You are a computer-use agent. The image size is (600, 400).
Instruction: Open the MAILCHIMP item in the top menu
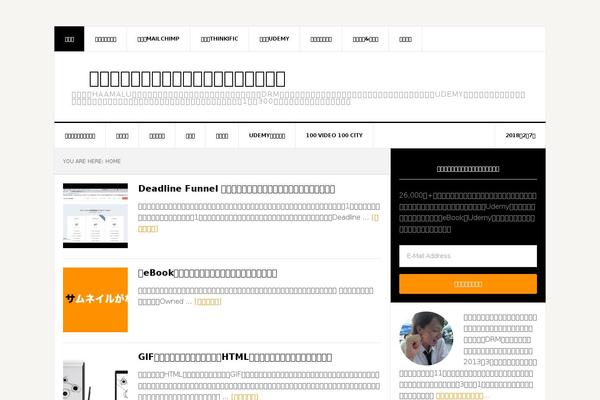[x=158, y=39]
